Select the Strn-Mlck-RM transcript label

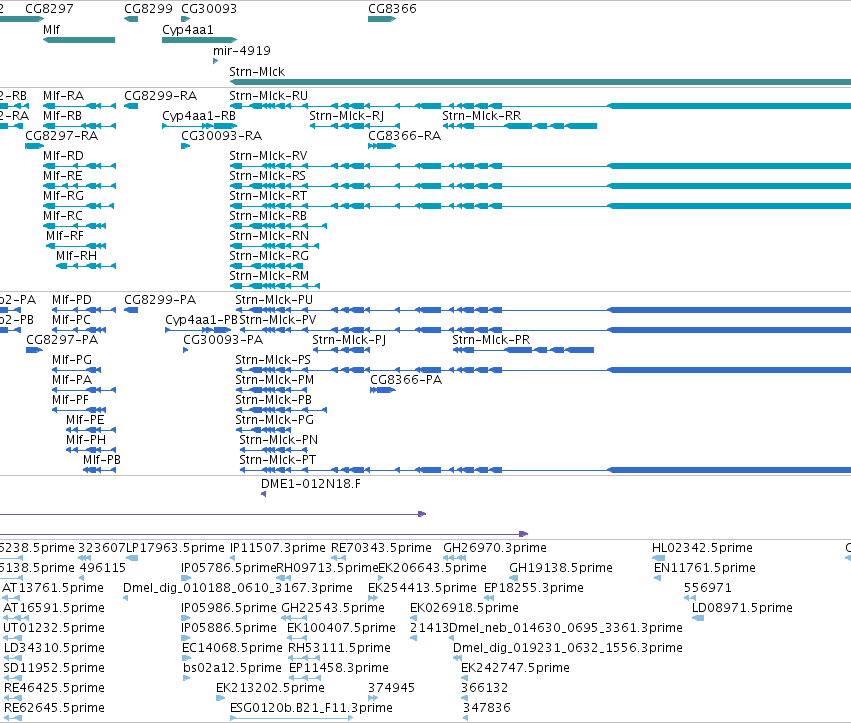tap(269, 276)
